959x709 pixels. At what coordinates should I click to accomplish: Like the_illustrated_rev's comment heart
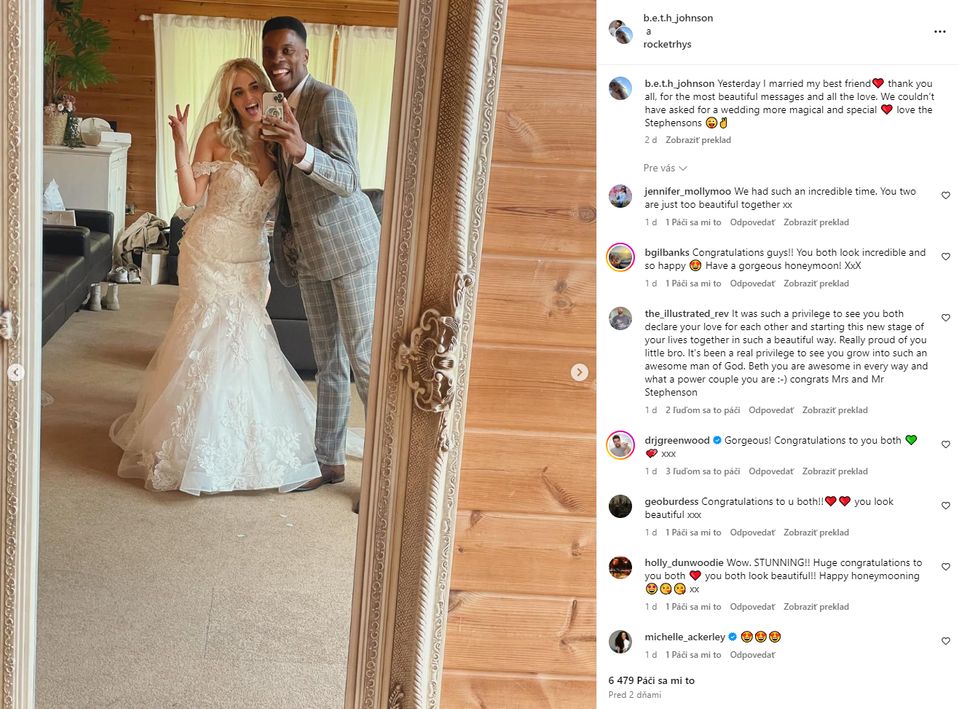click(946, 318)
